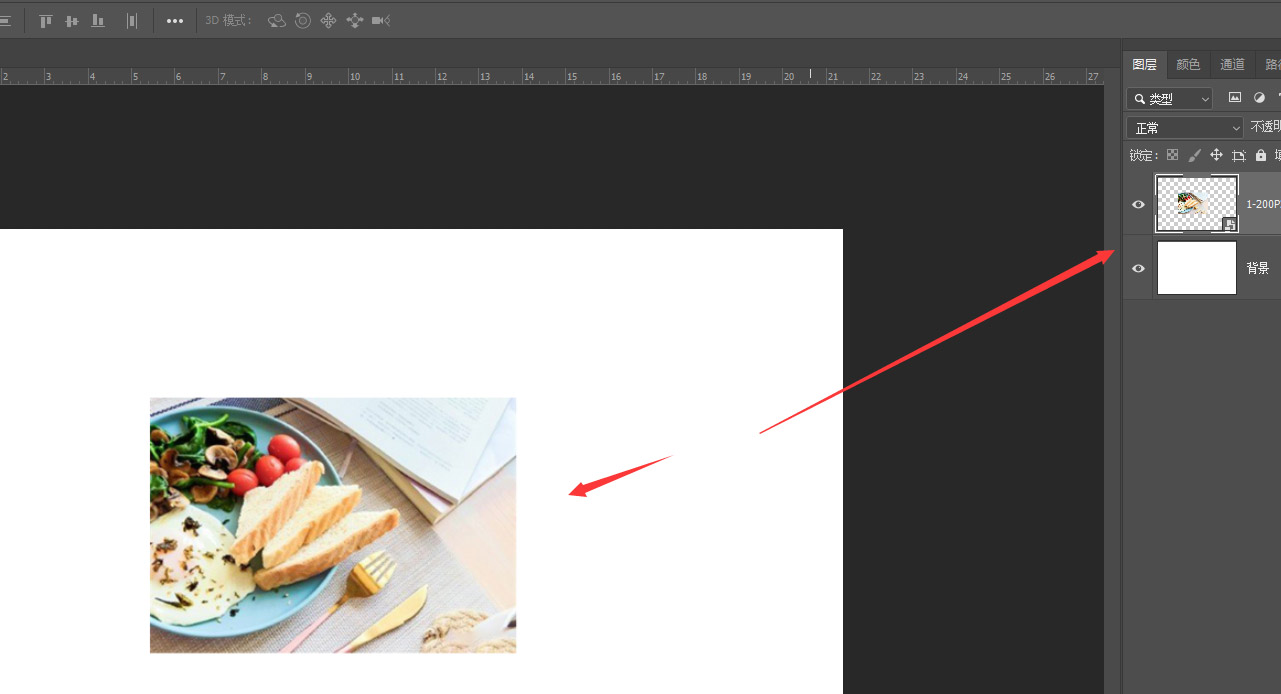Open the three-dots more options menu
The width and height of the screenshot is (1281, 694).
click(x=175, y=20)
